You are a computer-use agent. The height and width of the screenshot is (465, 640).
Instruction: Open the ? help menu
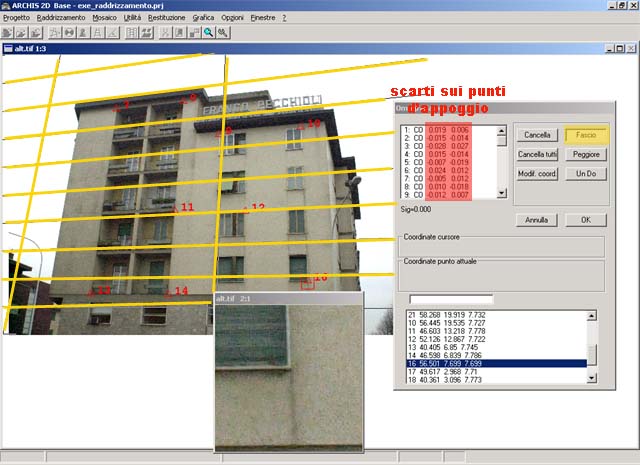click(284, 18)
